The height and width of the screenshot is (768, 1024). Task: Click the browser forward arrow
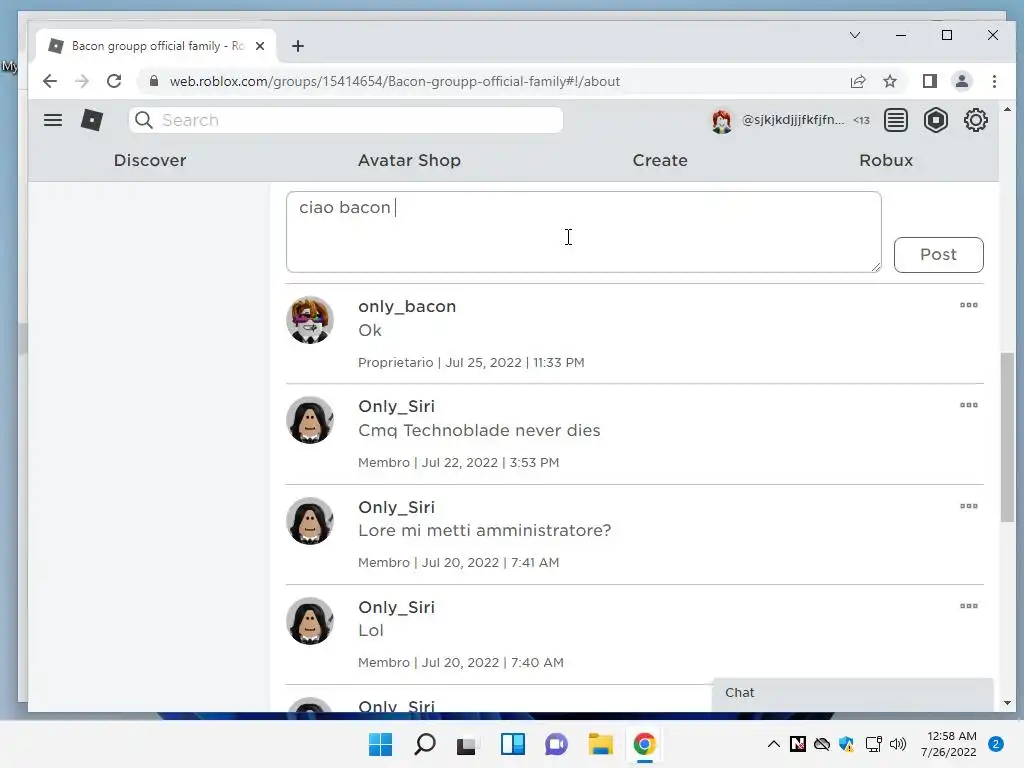point(82,81)
